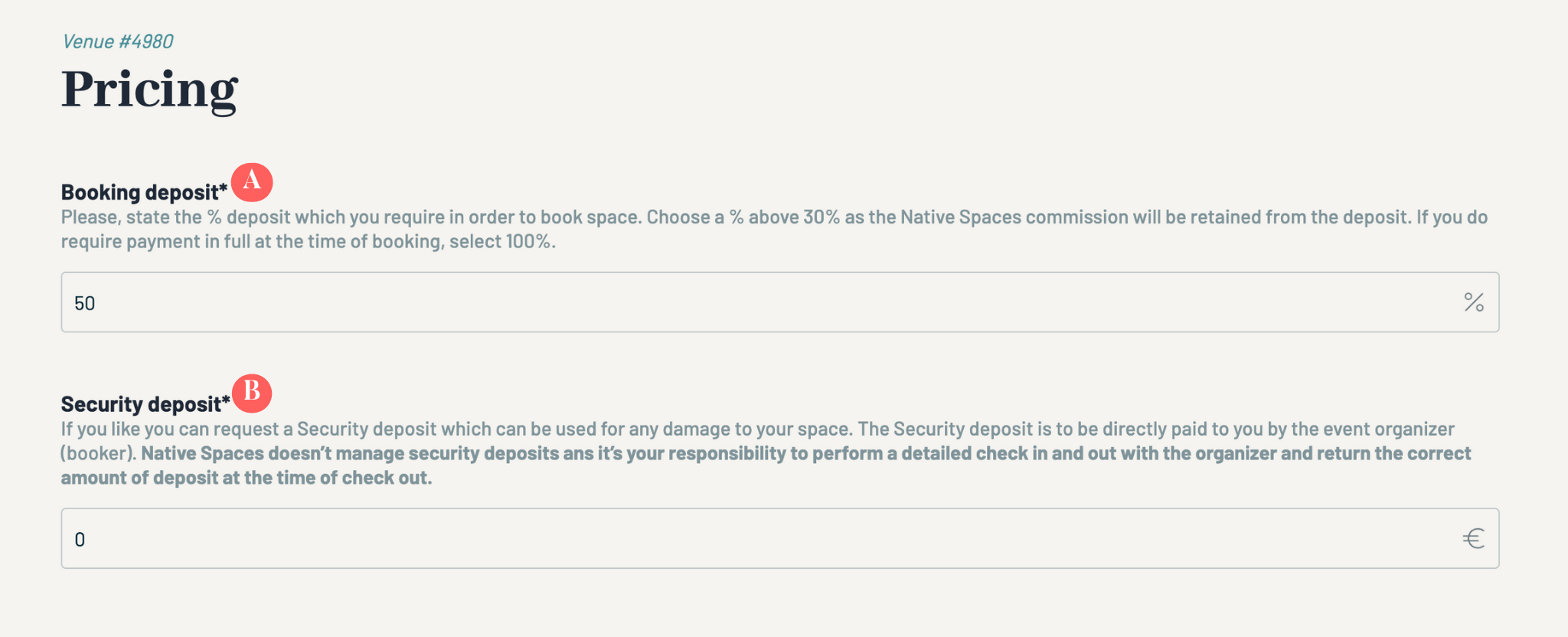Focus the Booking deposit percentage input
1568x637 pixels.
766,302
